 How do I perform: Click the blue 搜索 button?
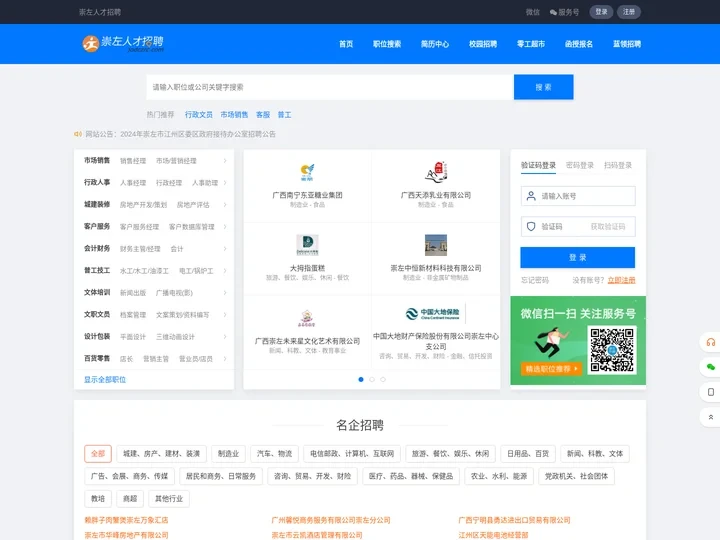544,87
